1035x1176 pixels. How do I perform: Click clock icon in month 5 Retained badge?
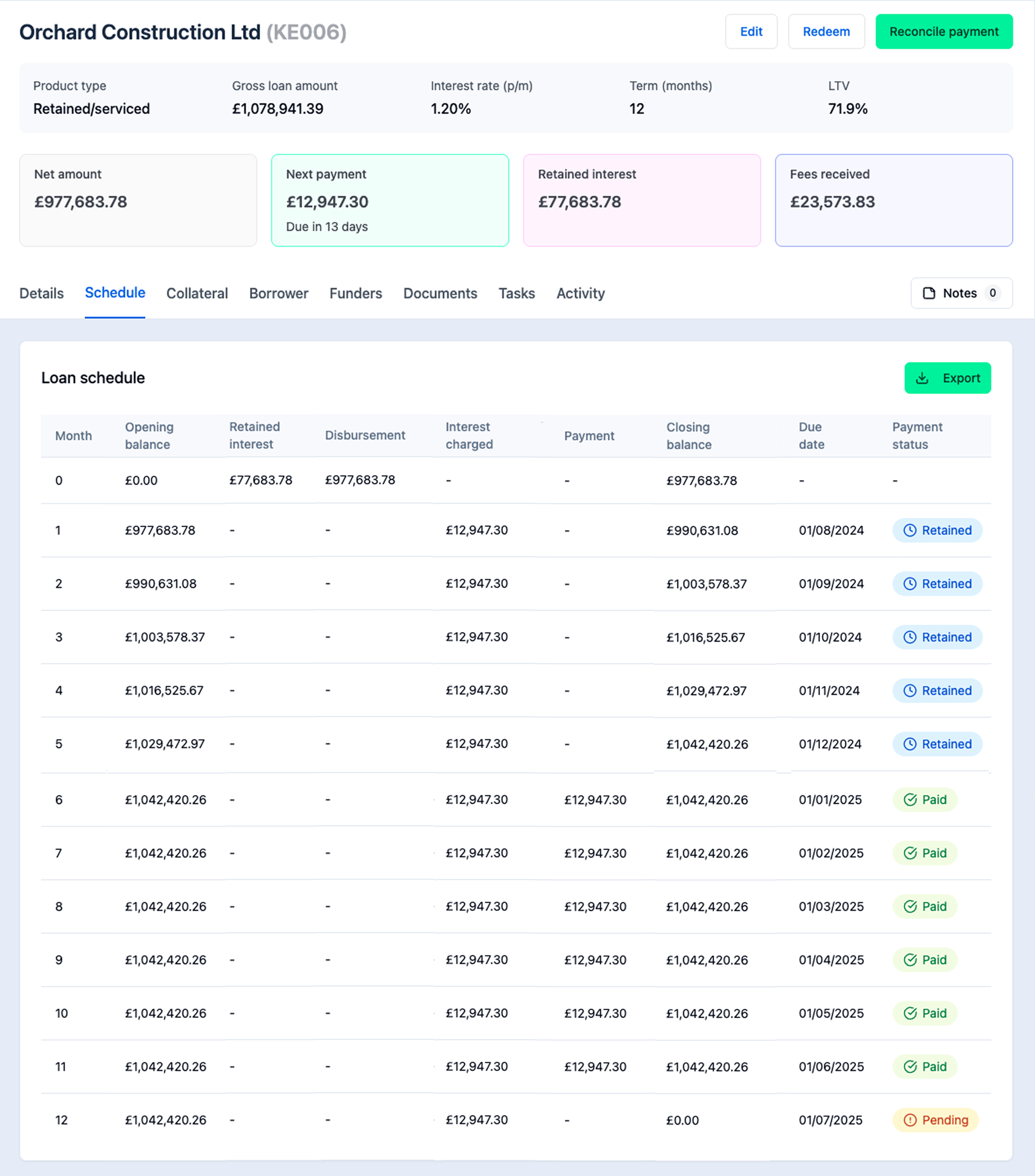(x=909, y=744)
